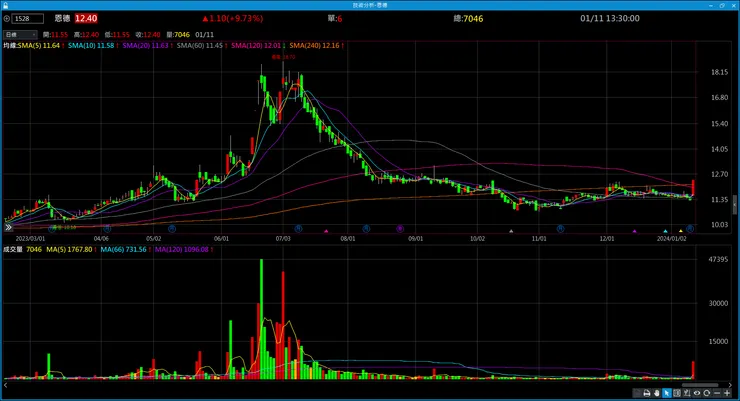Click the lock icon in the title bar

[x=5, y=5]
